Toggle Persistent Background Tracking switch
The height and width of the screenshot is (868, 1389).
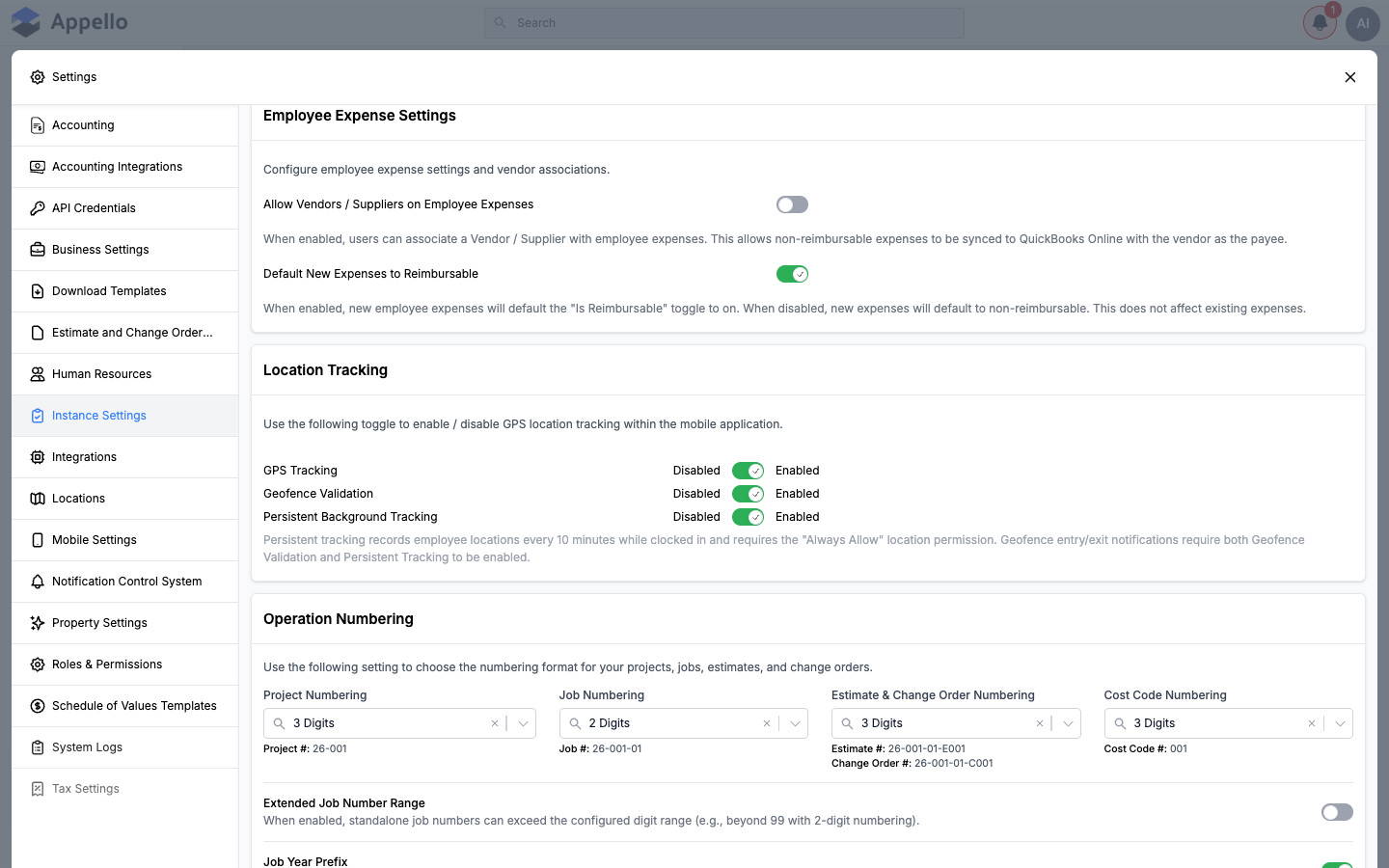[748, 517]
